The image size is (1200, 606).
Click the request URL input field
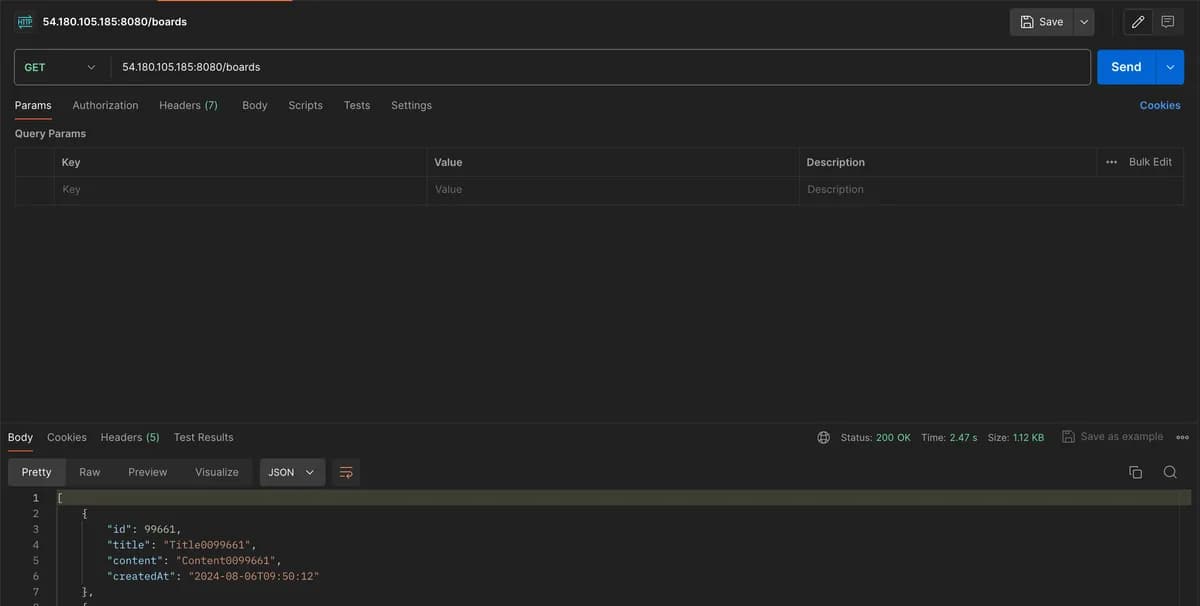(x=600, y=67)
